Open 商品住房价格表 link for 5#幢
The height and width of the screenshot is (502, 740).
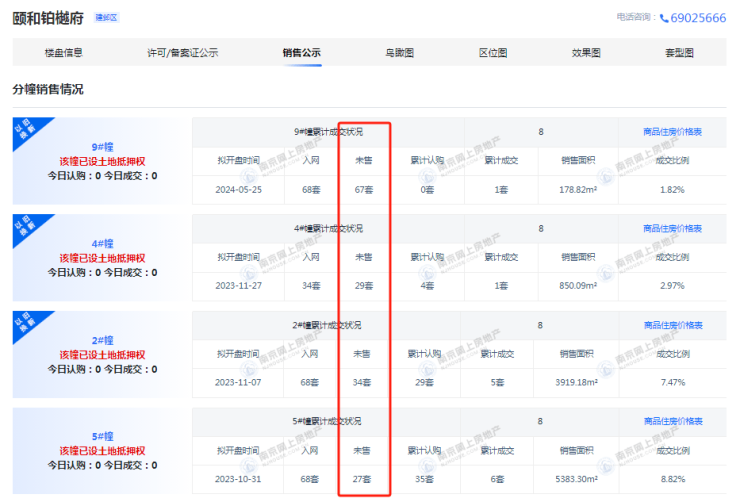click(x=673, y=421)
